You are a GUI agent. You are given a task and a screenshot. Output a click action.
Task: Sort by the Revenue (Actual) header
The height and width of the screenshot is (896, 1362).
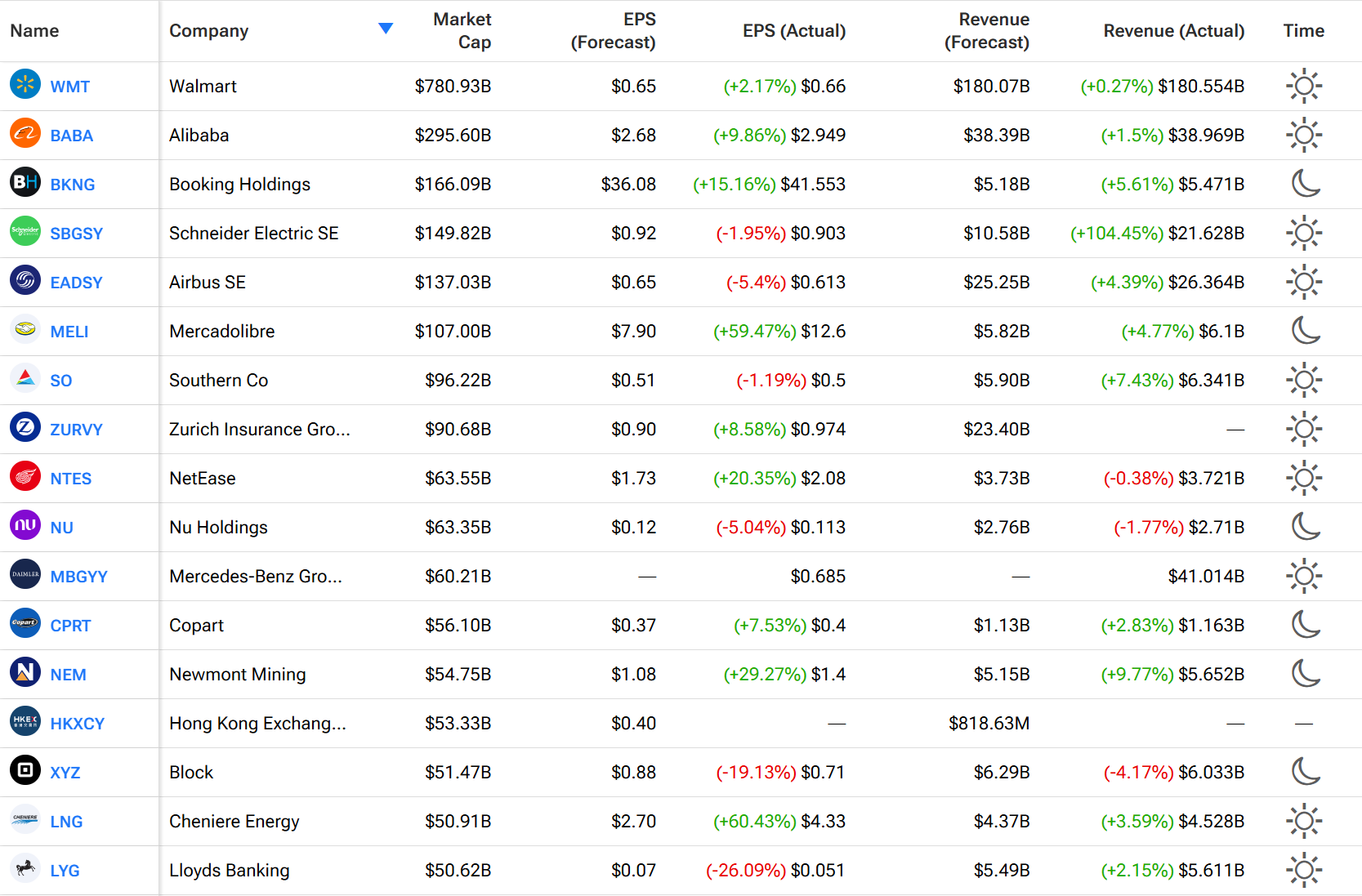pyautogui.click(x=1174, y=30)
